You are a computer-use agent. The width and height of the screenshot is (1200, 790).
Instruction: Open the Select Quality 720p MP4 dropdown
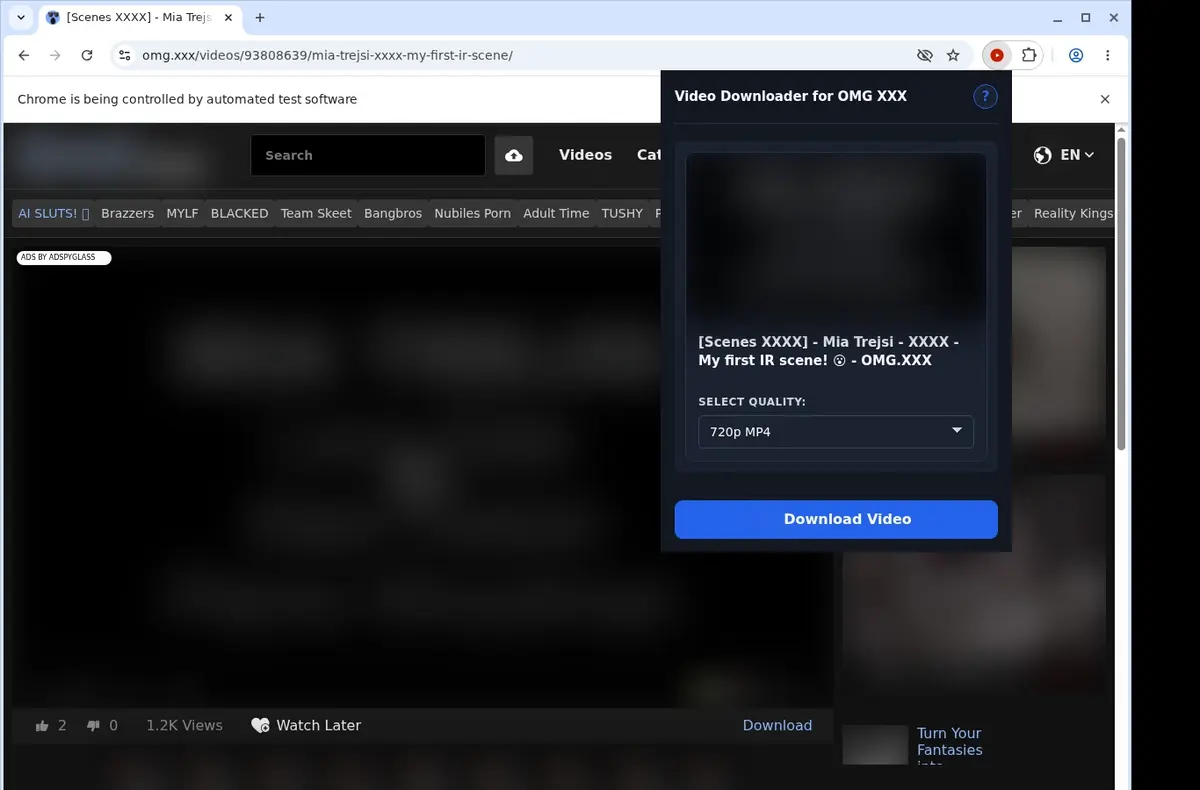pos(836,432)
